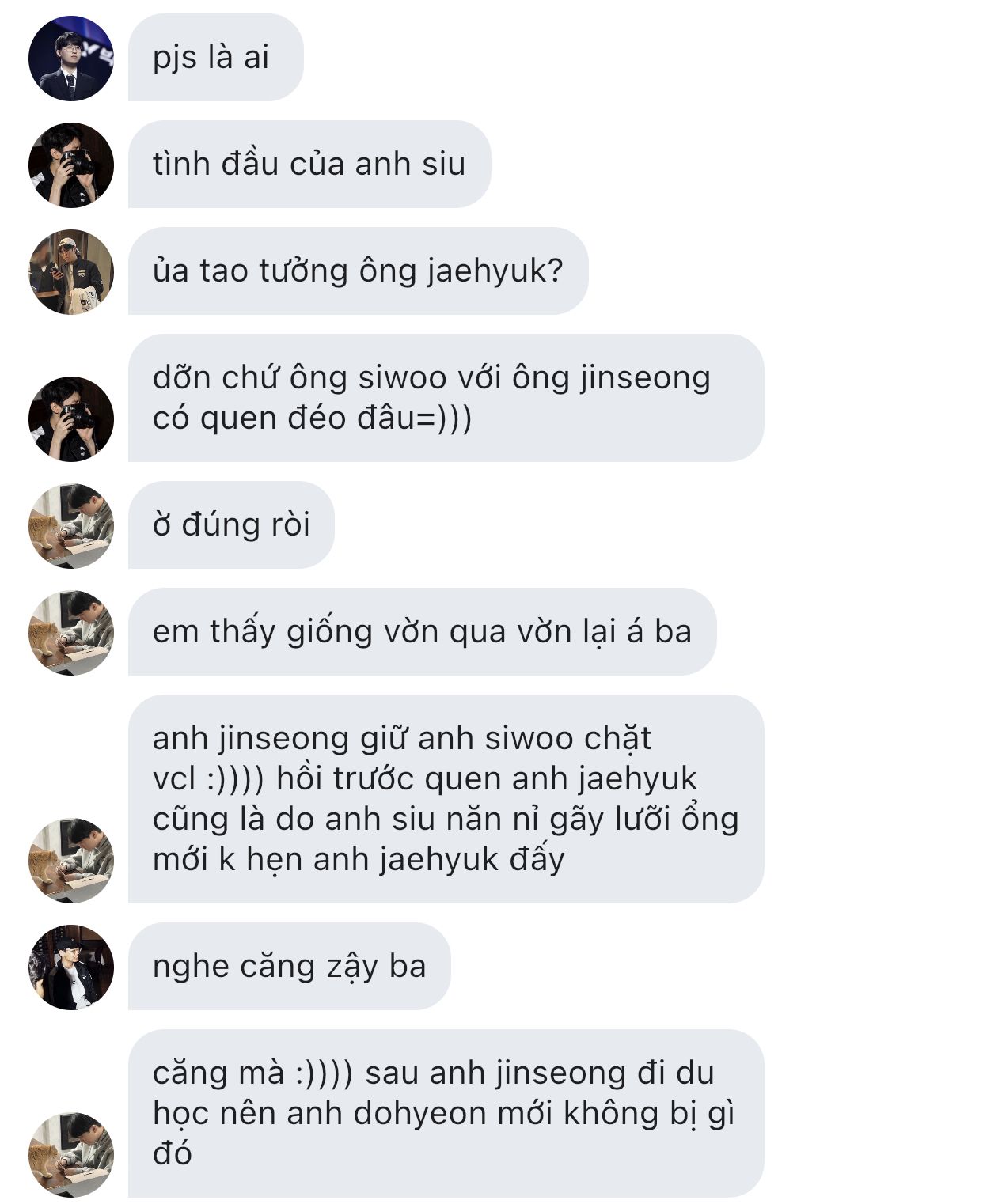
Task: Tap 'em thấy giống vờn qua vờn lại' message
Action: [x=422, y=632]
